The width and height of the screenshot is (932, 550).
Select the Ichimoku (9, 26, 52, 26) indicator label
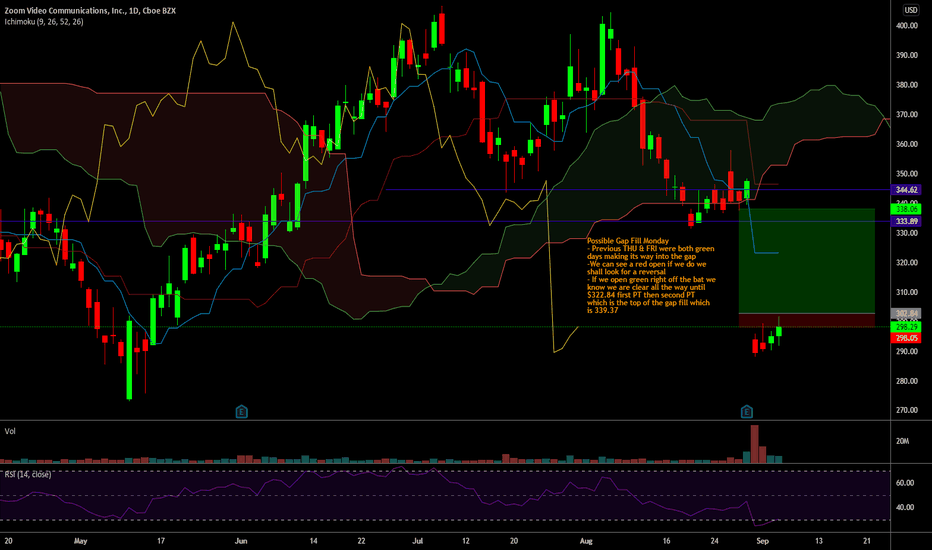coord(44,22)
